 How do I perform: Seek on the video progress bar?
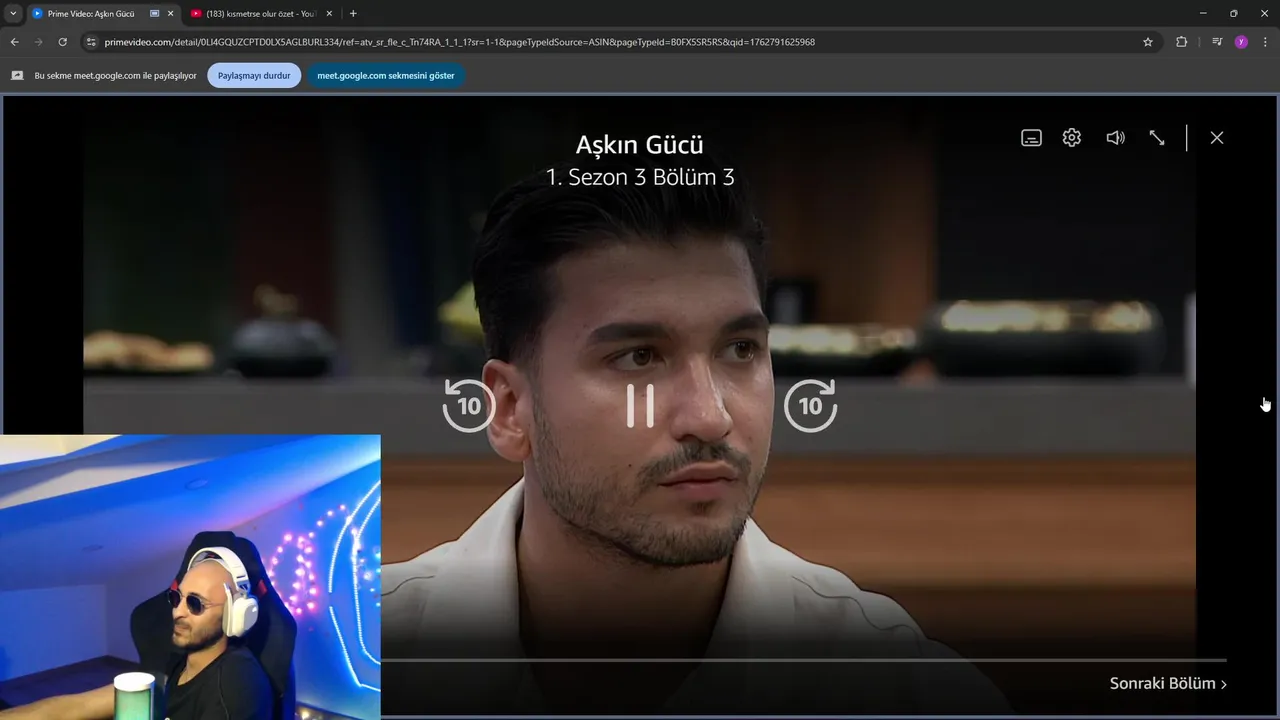803,660
